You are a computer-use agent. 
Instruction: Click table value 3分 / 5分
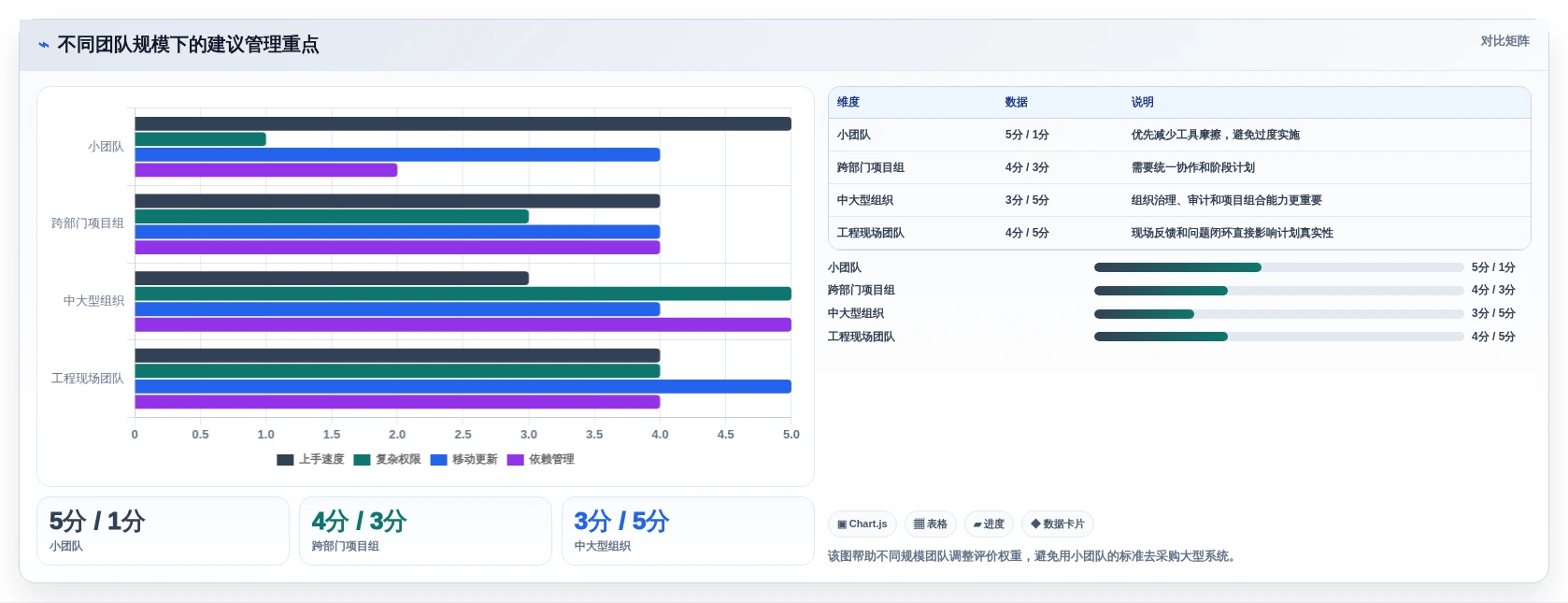[1027, 200]
